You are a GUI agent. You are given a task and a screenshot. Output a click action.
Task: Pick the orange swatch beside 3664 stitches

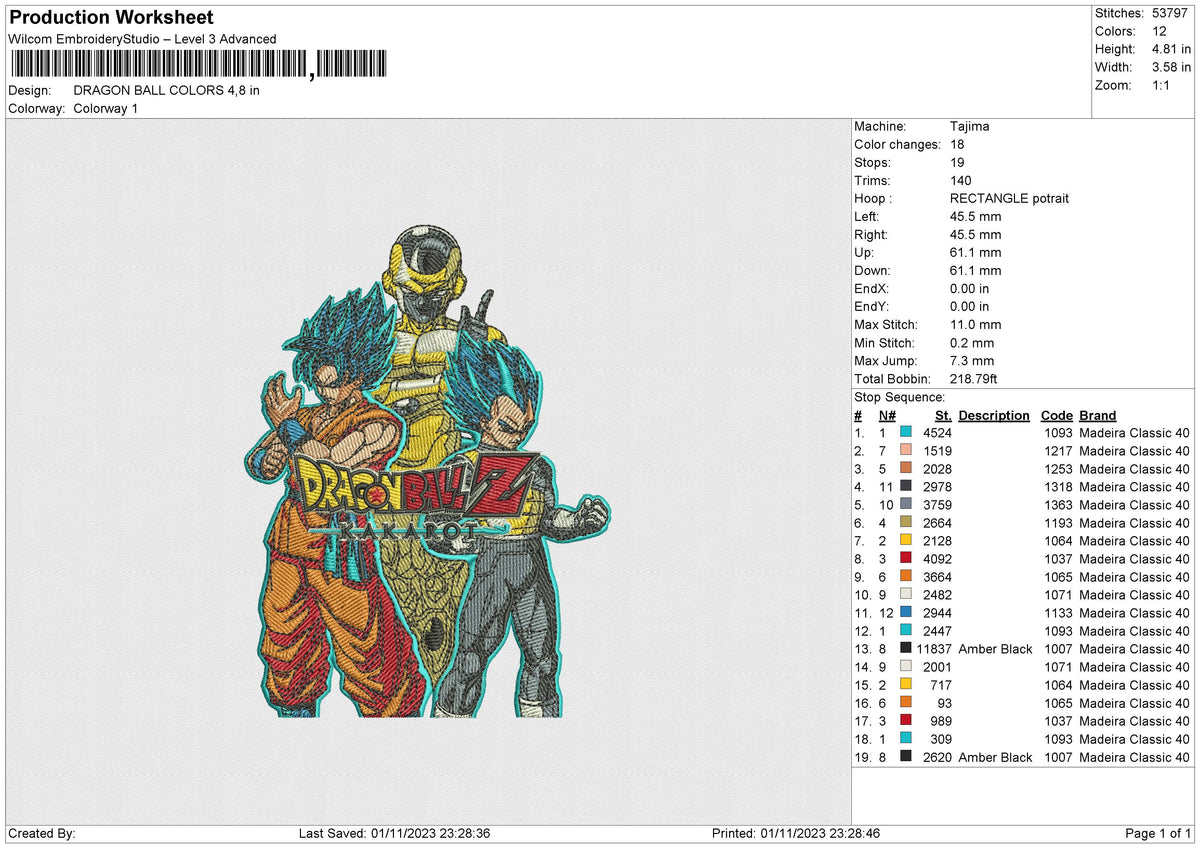pos(906,577)
